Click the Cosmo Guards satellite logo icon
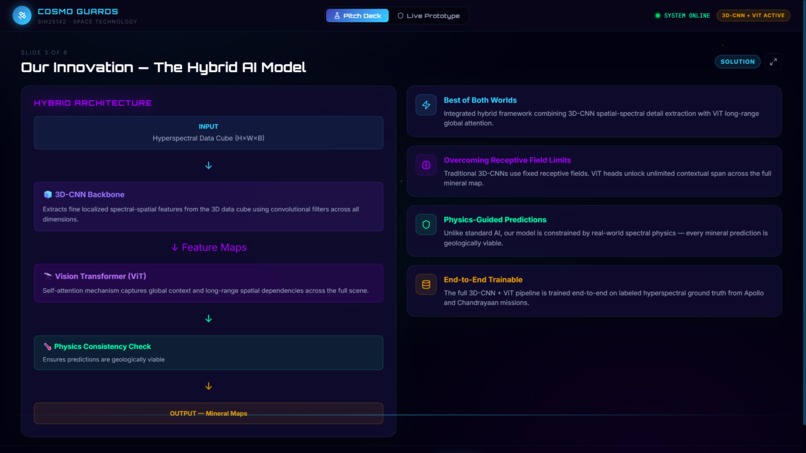Image resolution: width=806 pixels, height=453 pixels. (22, 15)
